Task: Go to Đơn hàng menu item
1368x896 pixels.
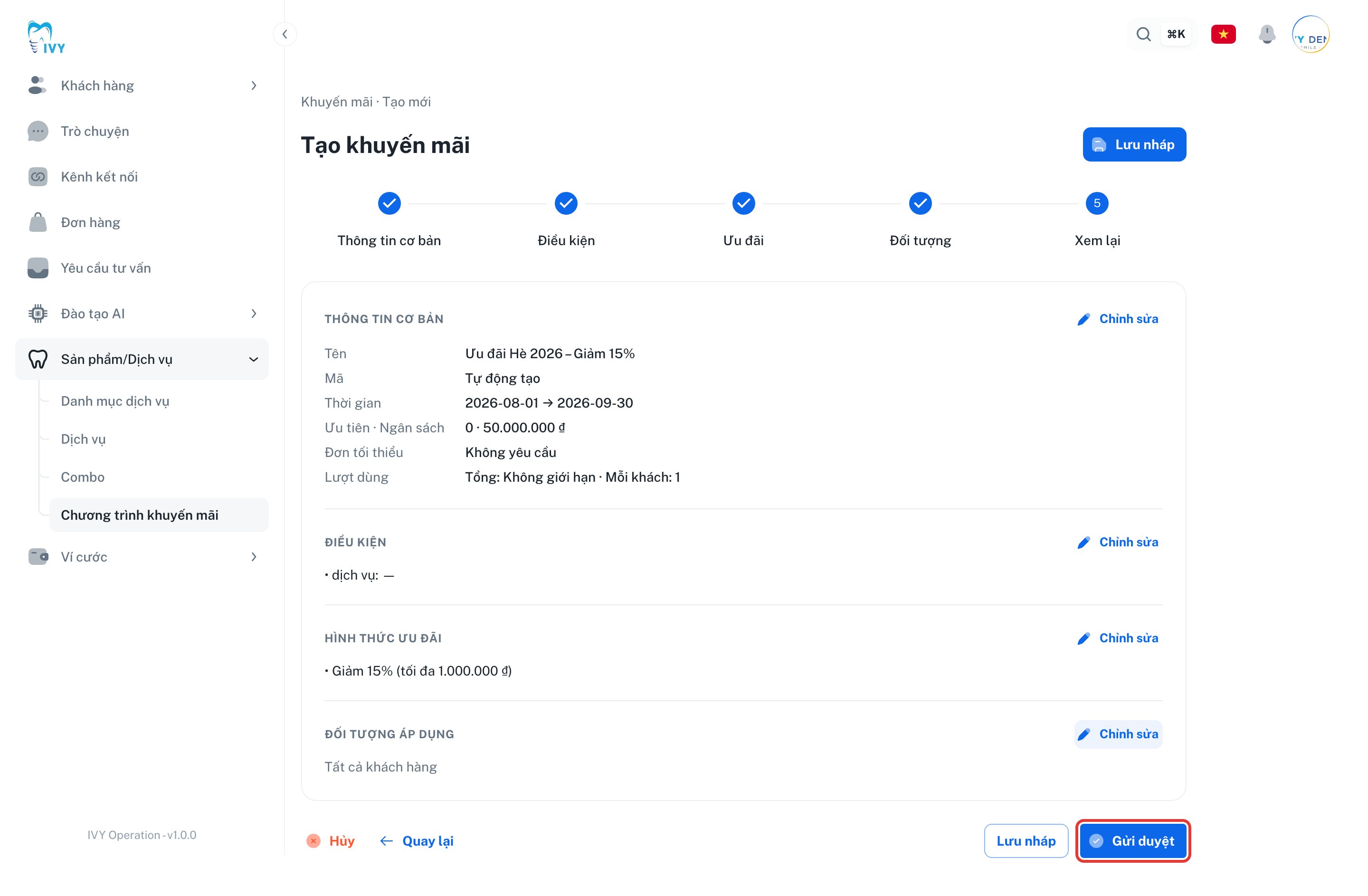Action: (142, 222)
